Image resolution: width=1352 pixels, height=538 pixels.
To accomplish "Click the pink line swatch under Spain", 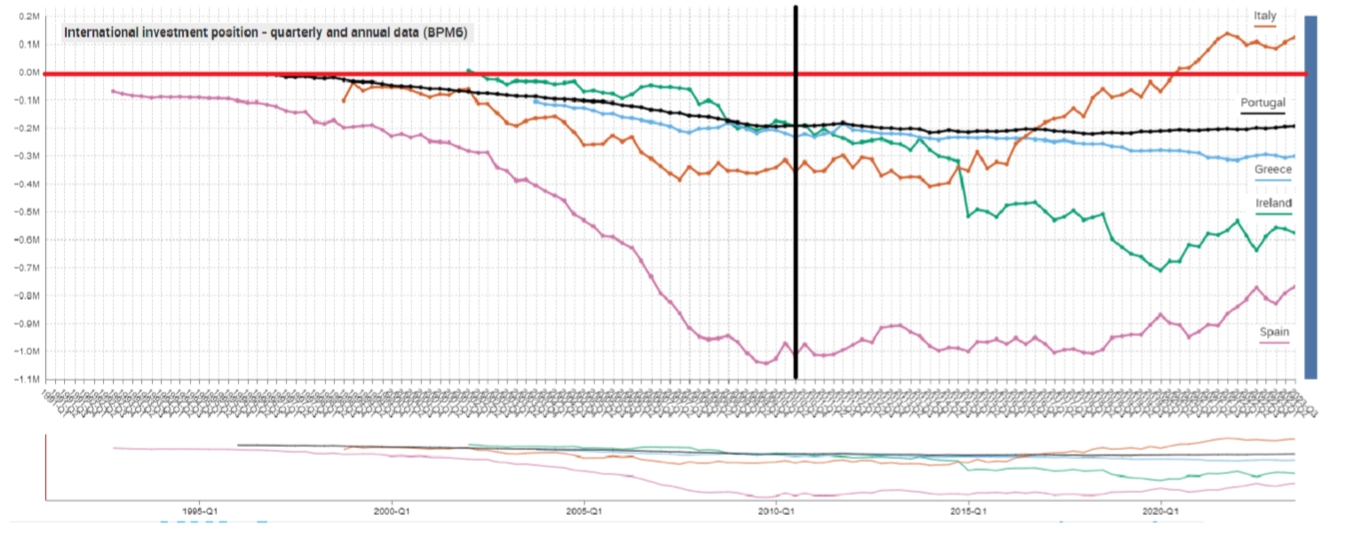I will pos(1273,343).
